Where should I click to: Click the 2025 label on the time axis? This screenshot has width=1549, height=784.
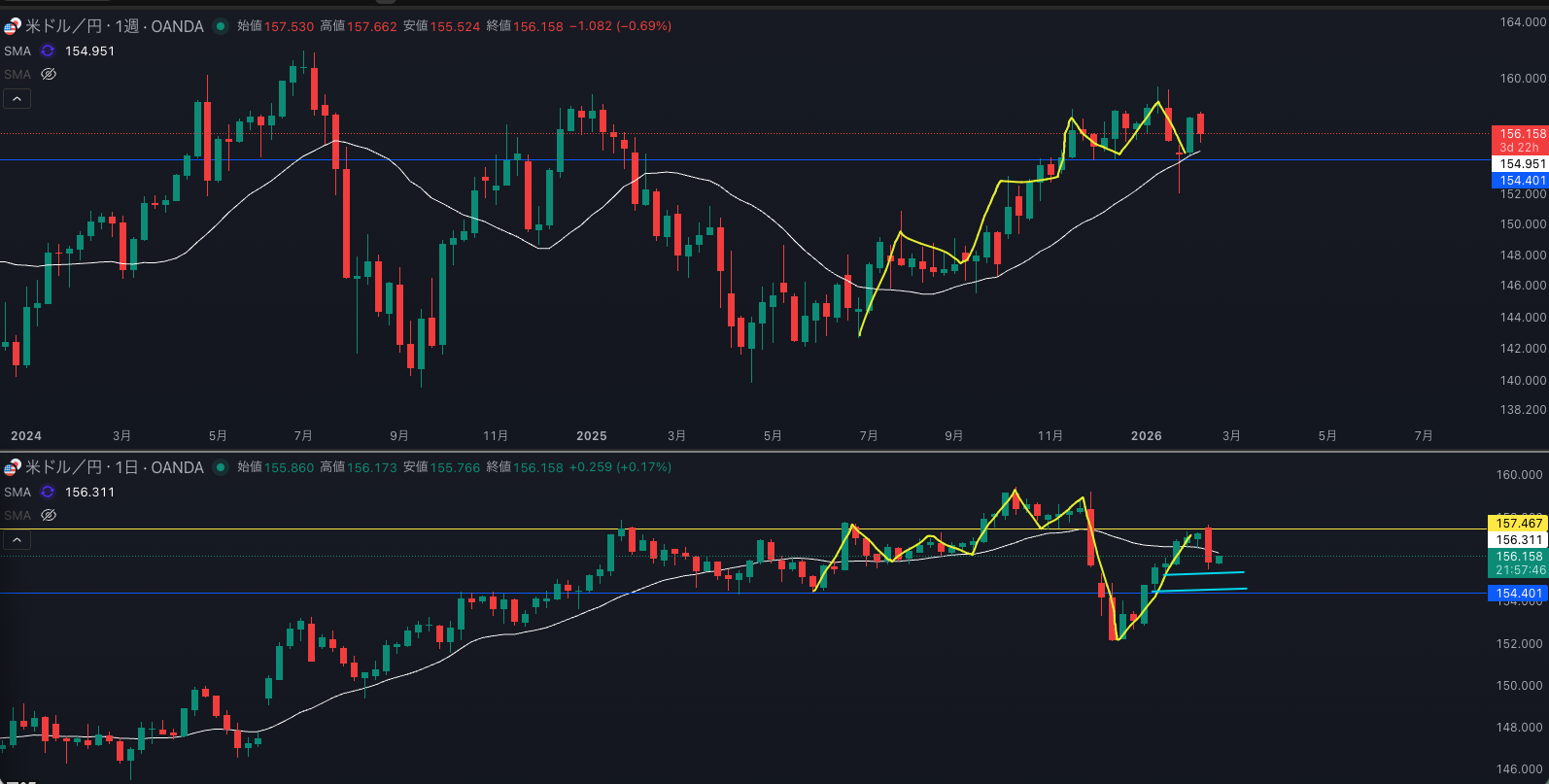(x=591, y=435)
